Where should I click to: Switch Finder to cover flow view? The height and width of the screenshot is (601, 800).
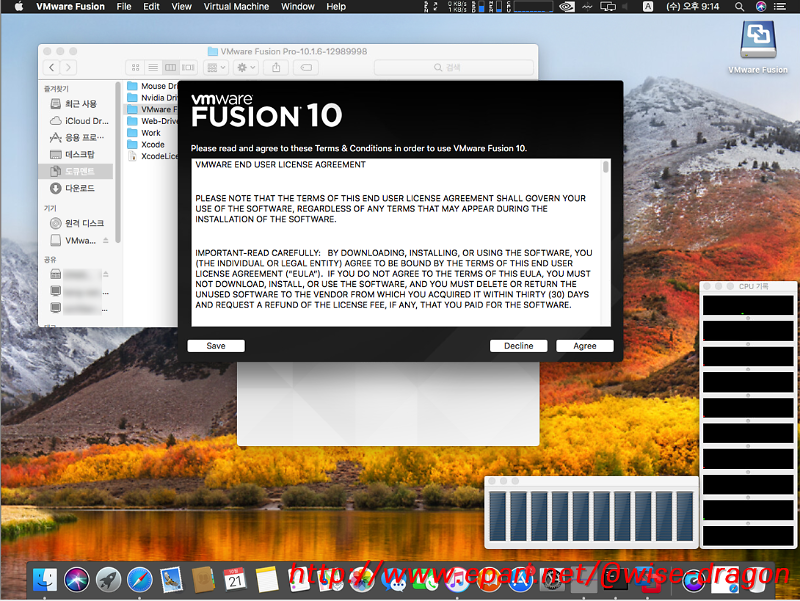pos(188,67)
